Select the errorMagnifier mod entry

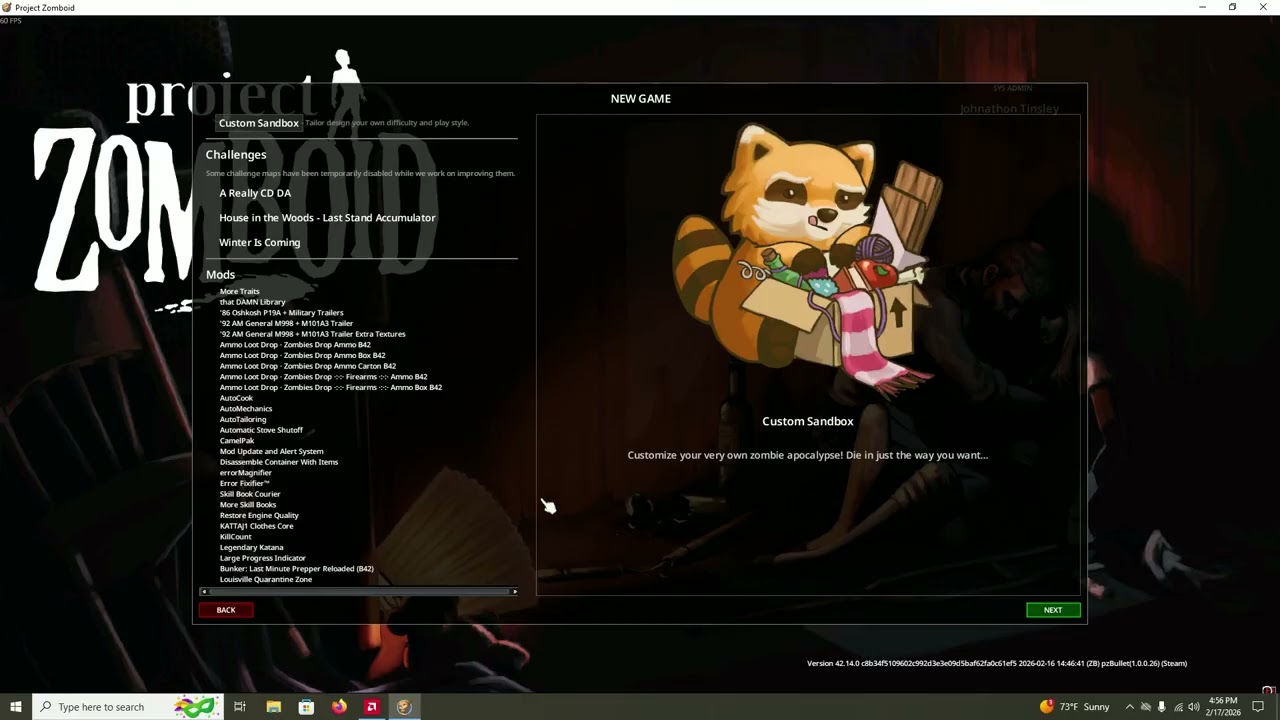coord(245,473)
